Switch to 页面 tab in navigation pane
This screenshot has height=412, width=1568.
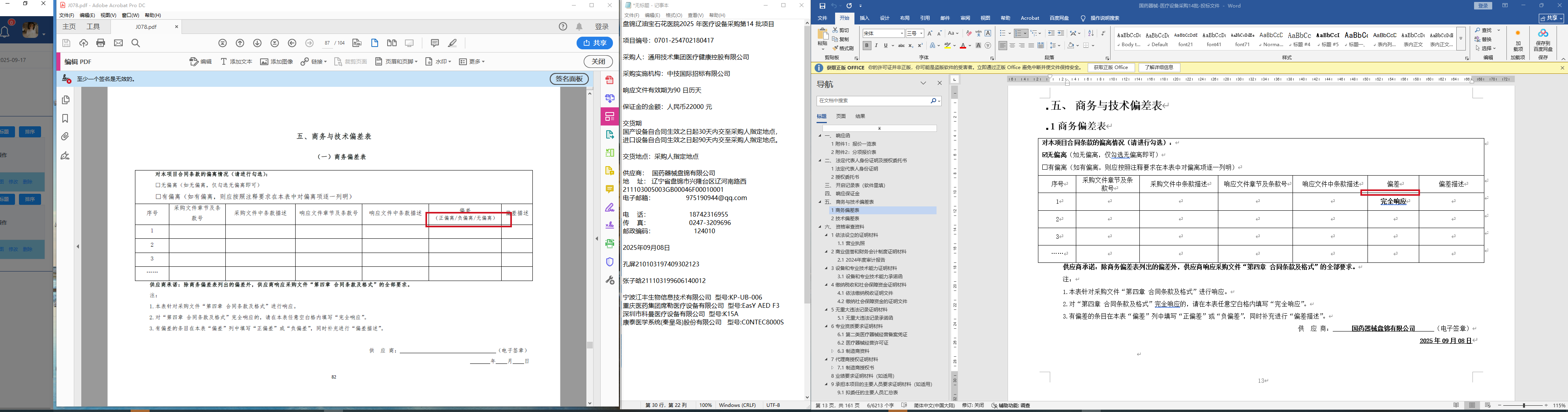[x=841, y=116]
